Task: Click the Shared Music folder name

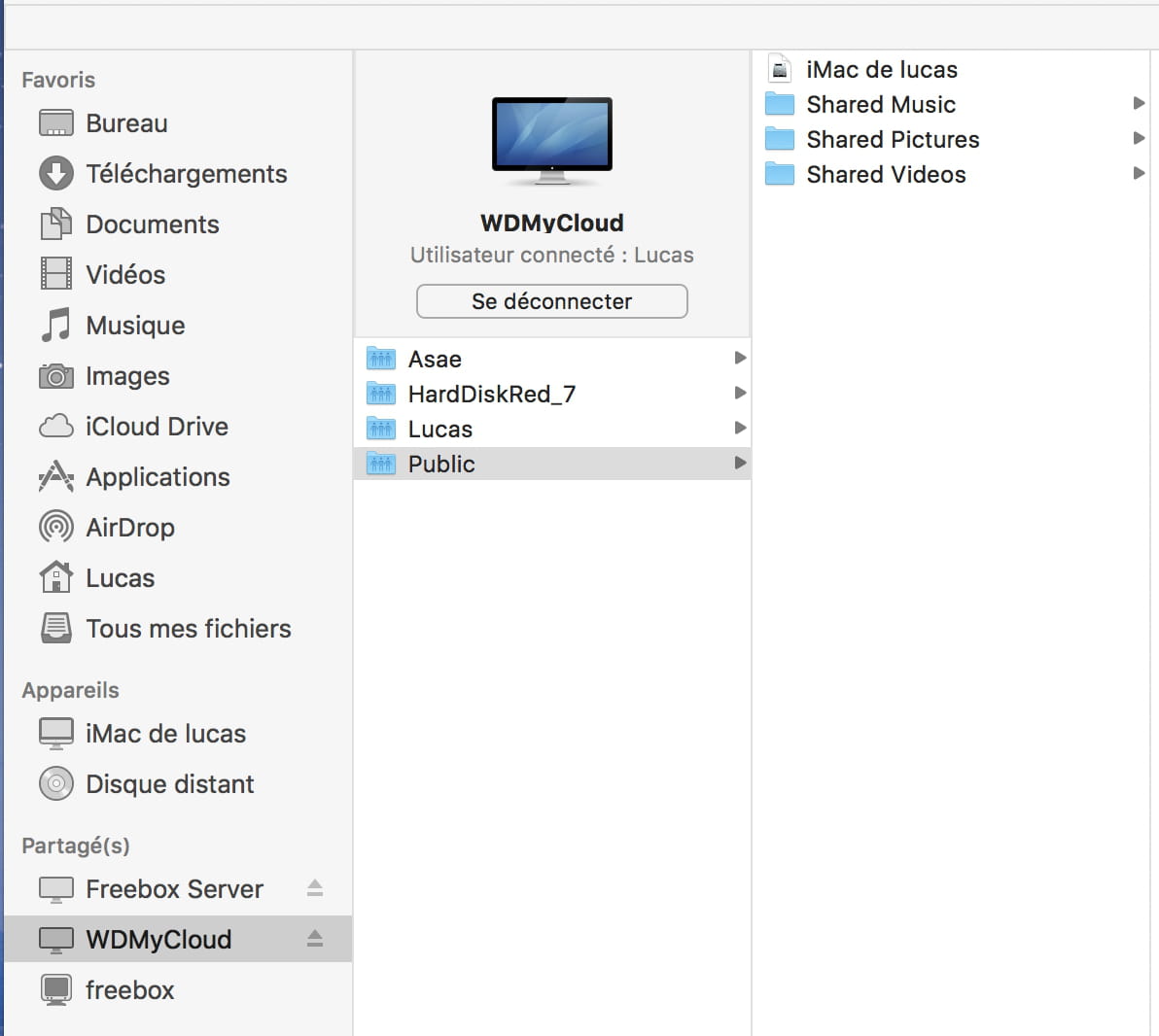Action: 881,104
